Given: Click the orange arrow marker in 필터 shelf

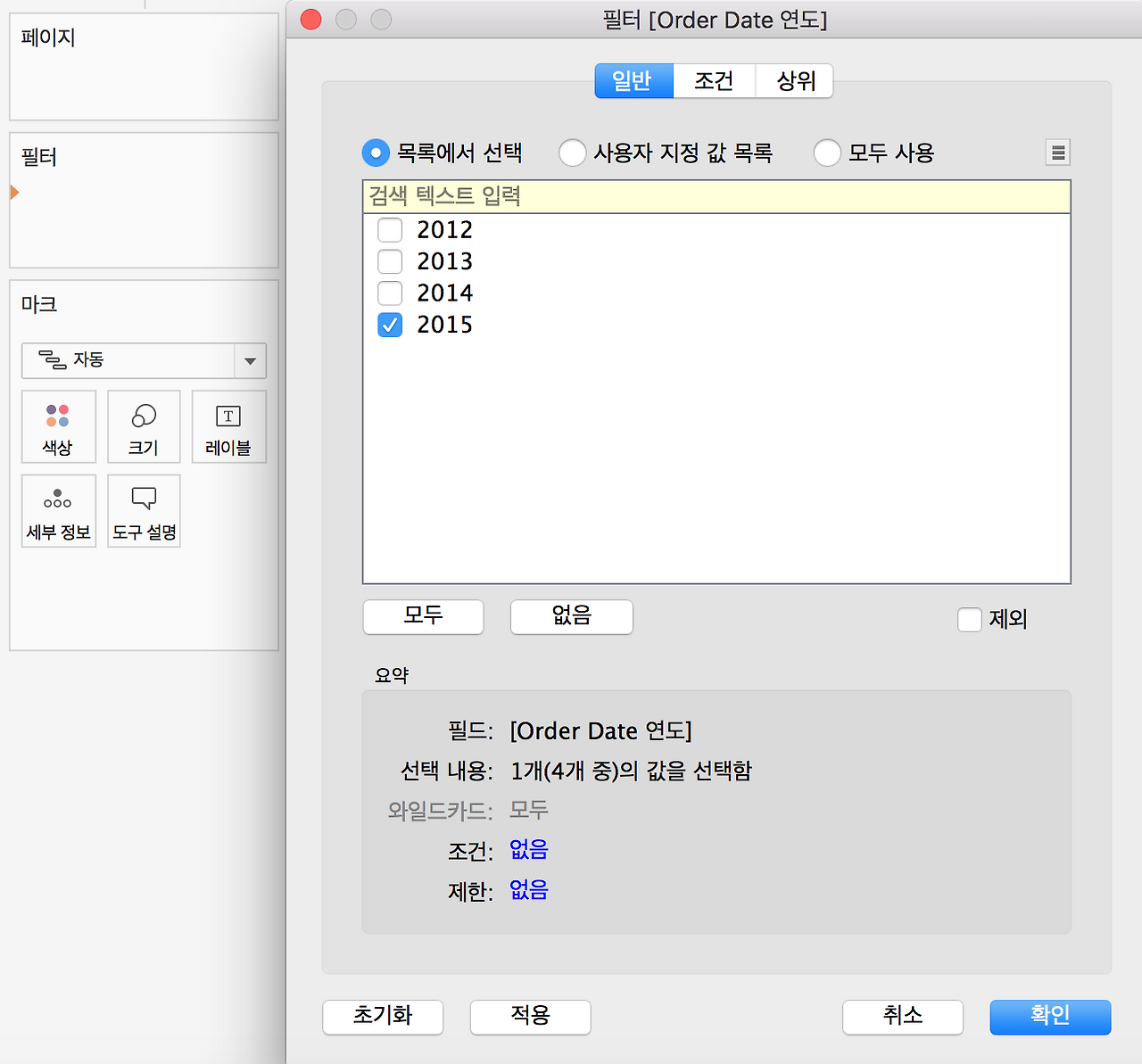Looking at the screenshot, I should tap(14, 192).
